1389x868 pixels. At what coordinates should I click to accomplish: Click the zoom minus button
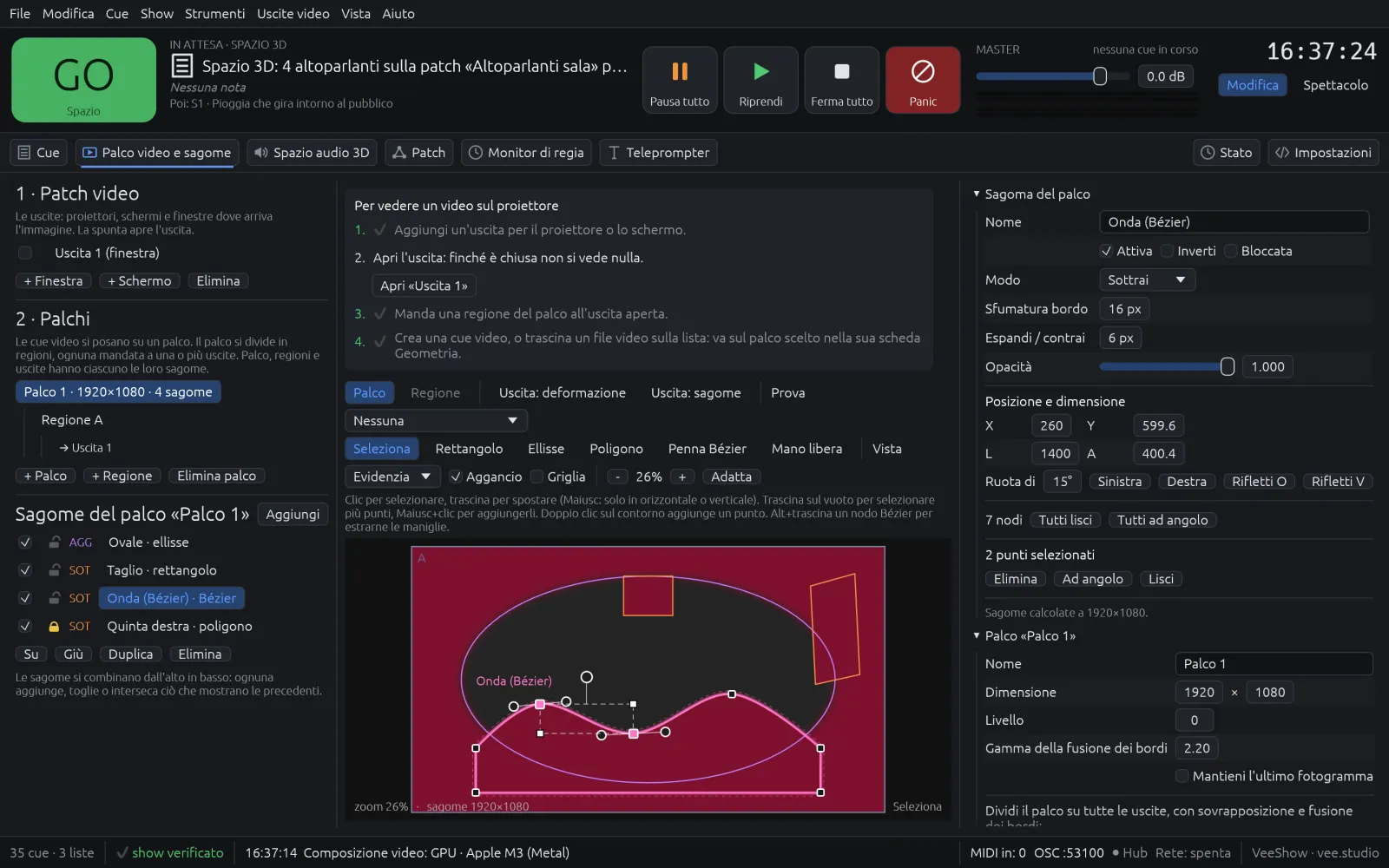(617, 477)
